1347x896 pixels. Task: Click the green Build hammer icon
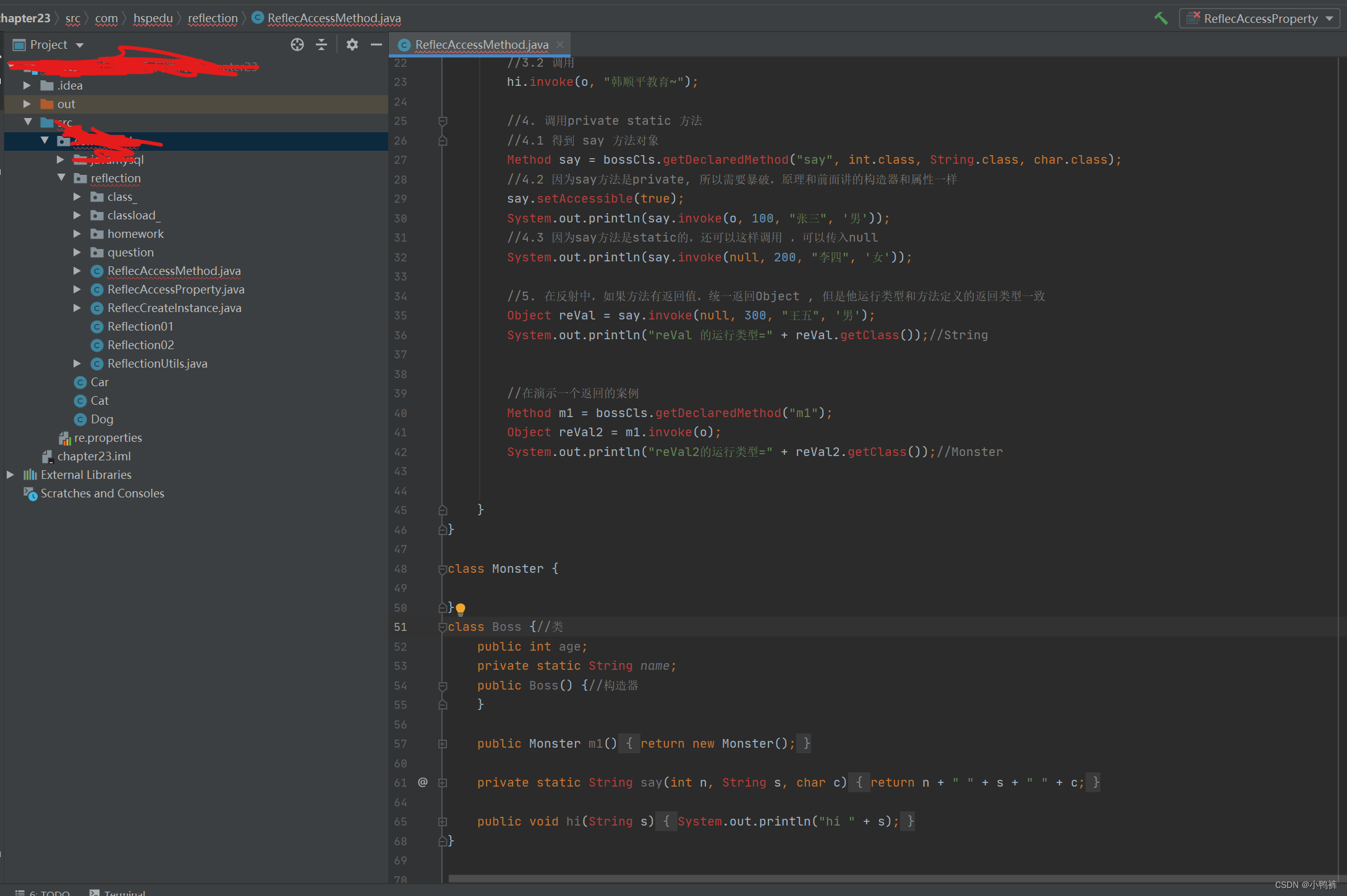click(1160, 19)
